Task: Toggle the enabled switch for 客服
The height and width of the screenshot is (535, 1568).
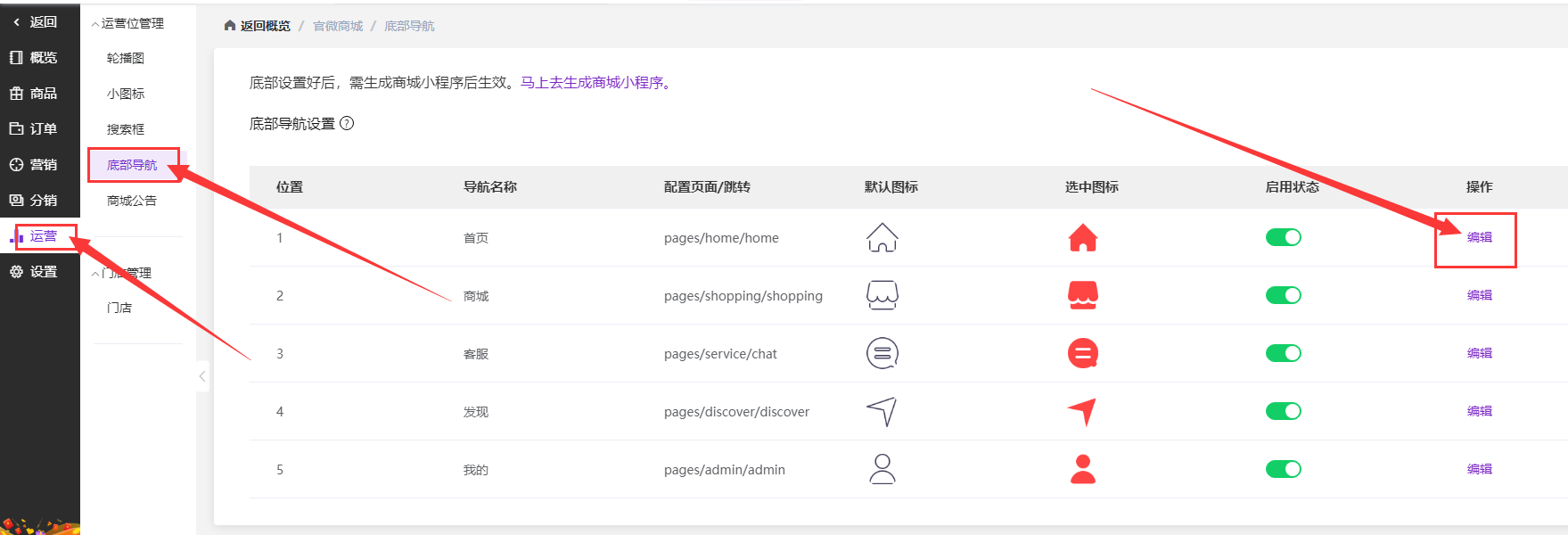Action: pos(1283,353)
